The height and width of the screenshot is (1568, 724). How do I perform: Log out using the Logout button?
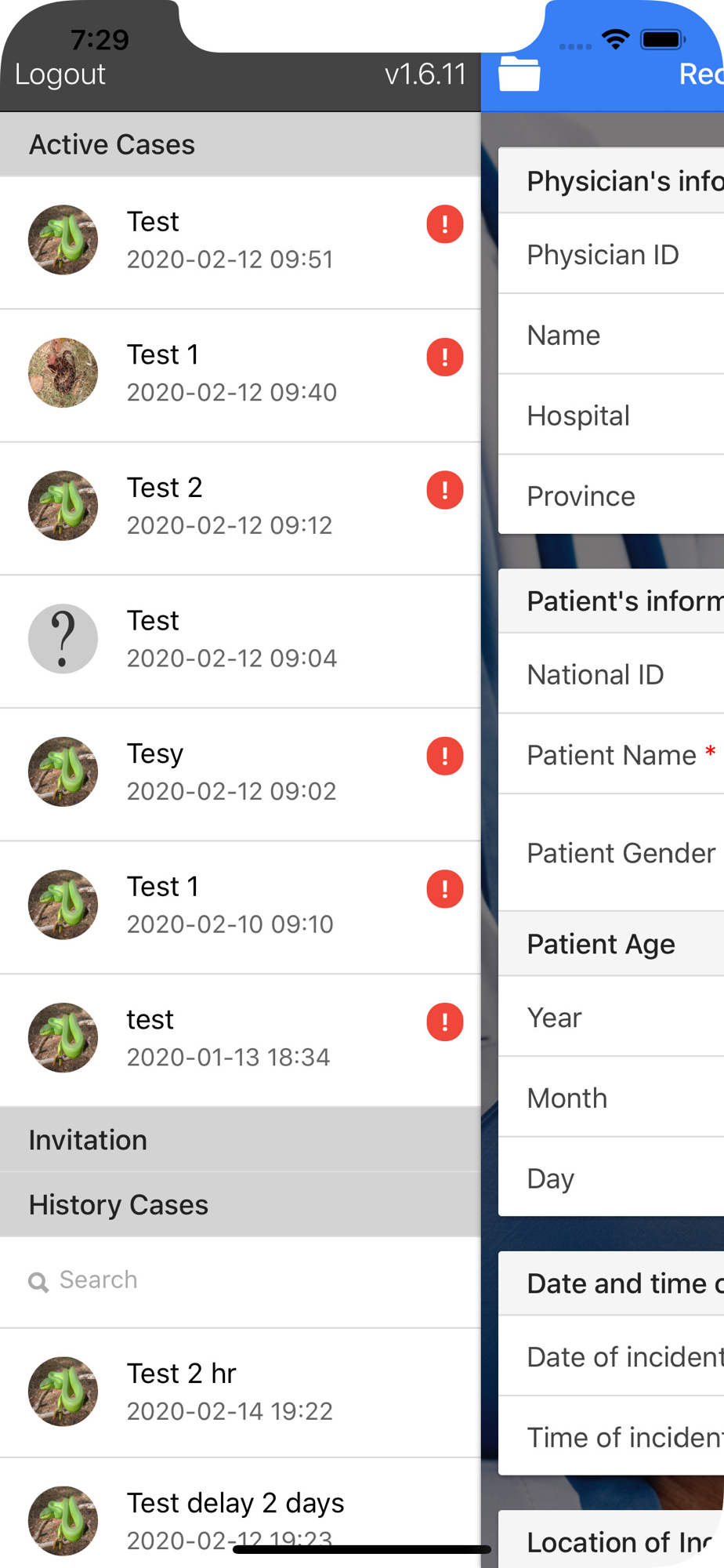pyautogui.click(x=60, y=74)
